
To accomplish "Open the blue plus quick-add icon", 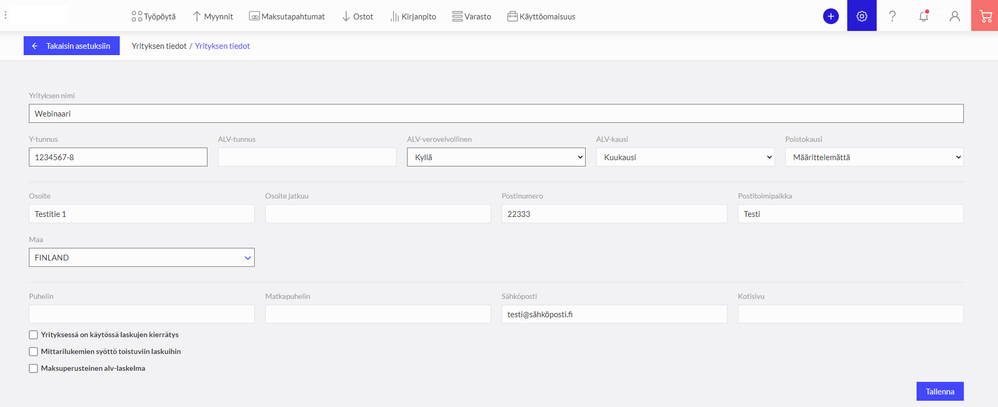I will coord(831,17).
